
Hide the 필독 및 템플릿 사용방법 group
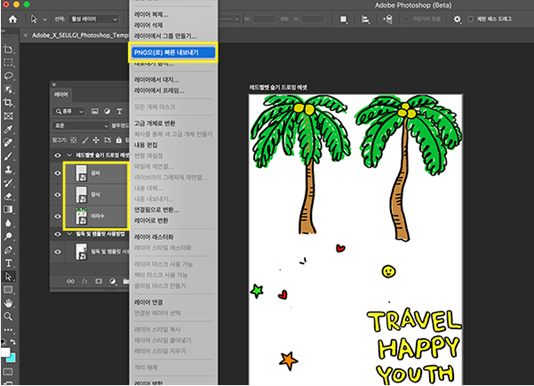(x=58, y=234)
